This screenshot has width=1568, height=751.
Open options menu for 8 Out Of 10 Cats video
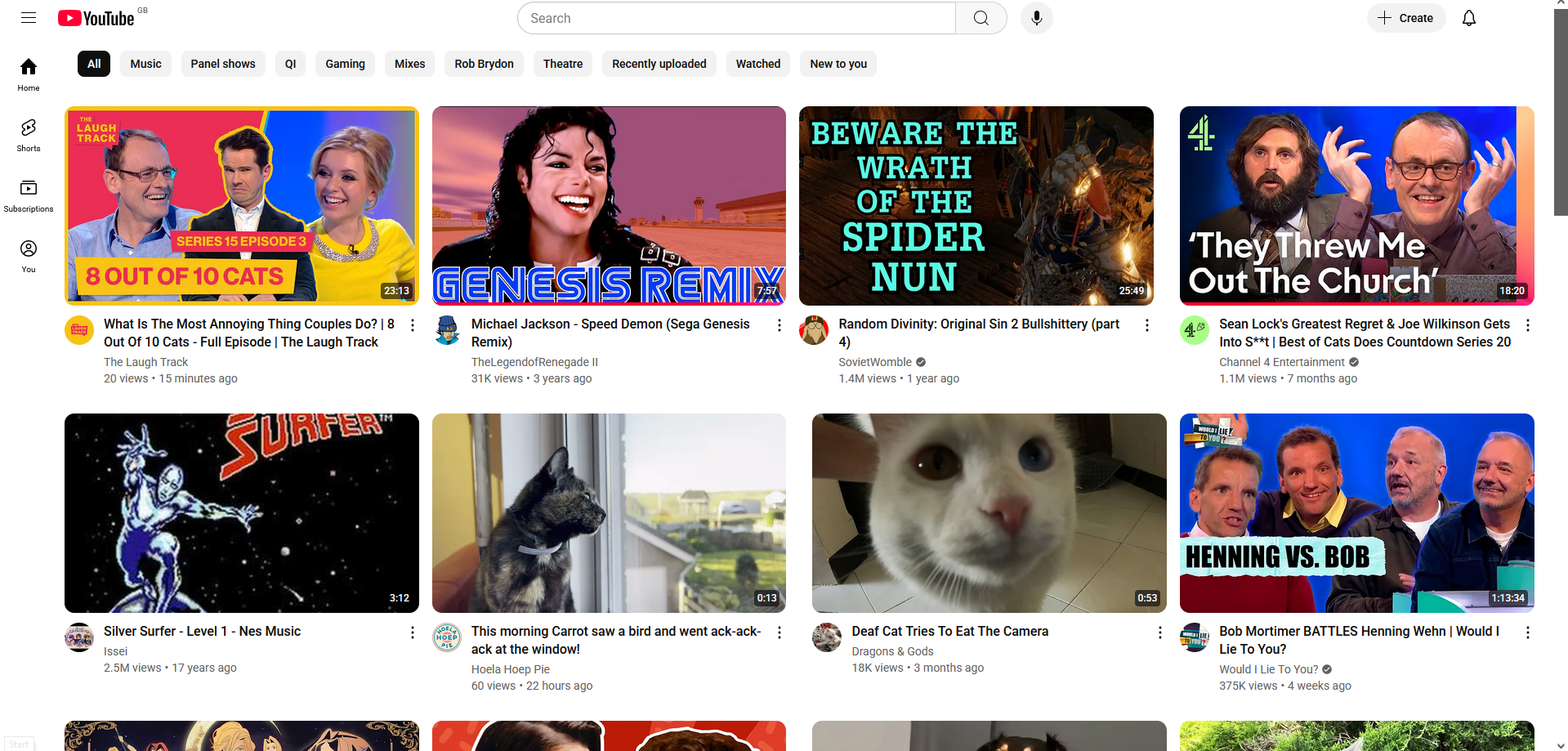pyautogui.click(x=413, y=325)
